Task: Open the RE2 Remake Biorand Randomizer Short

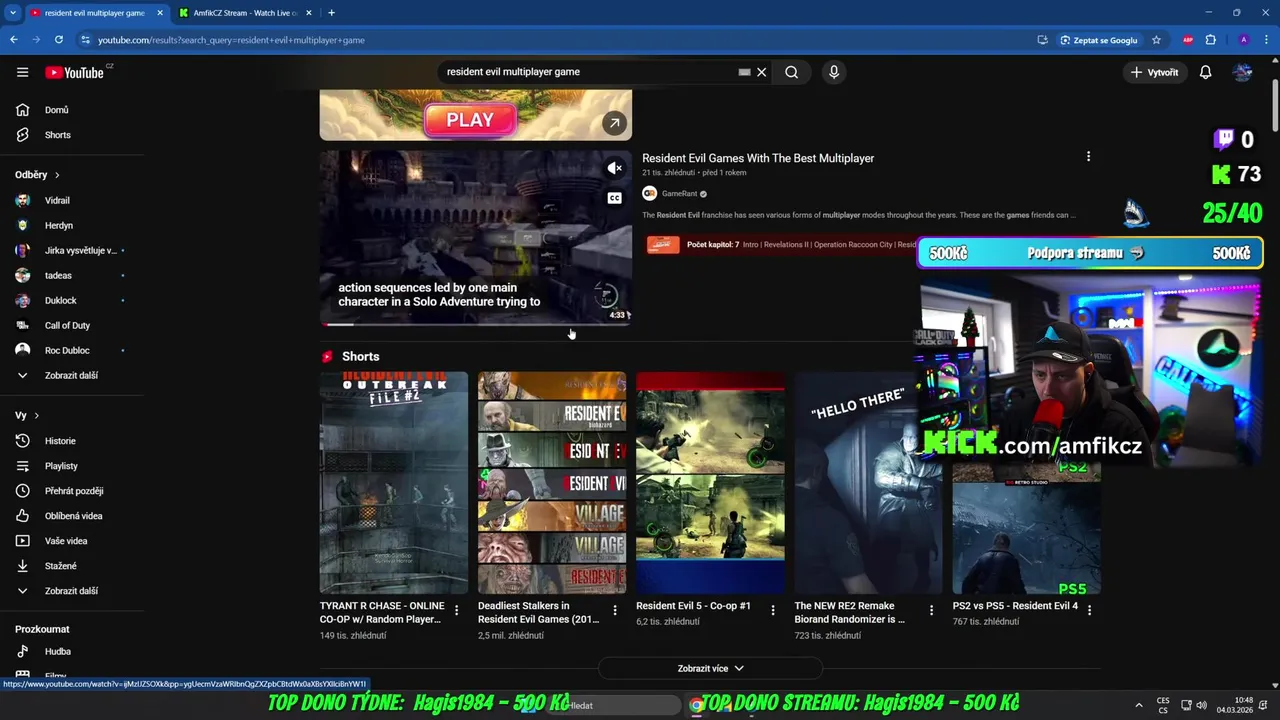Action: tap(868, 483)
